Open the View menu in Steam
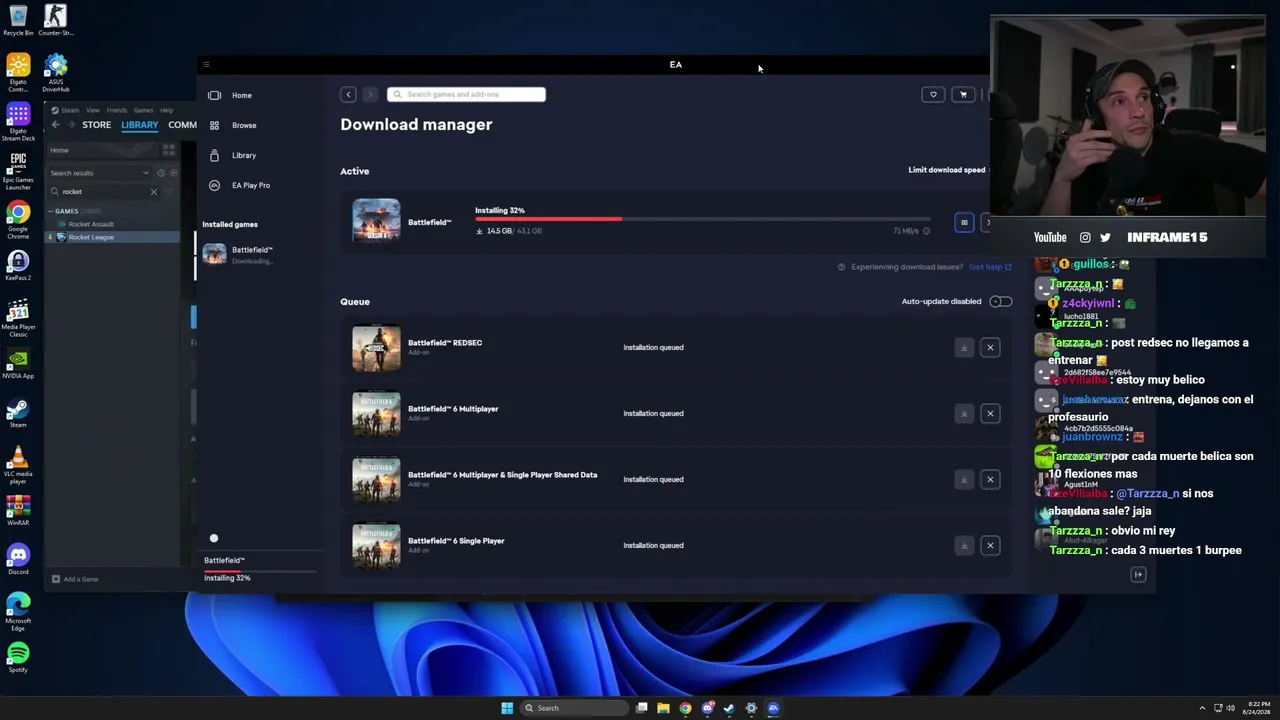 [x=92, y=110]
